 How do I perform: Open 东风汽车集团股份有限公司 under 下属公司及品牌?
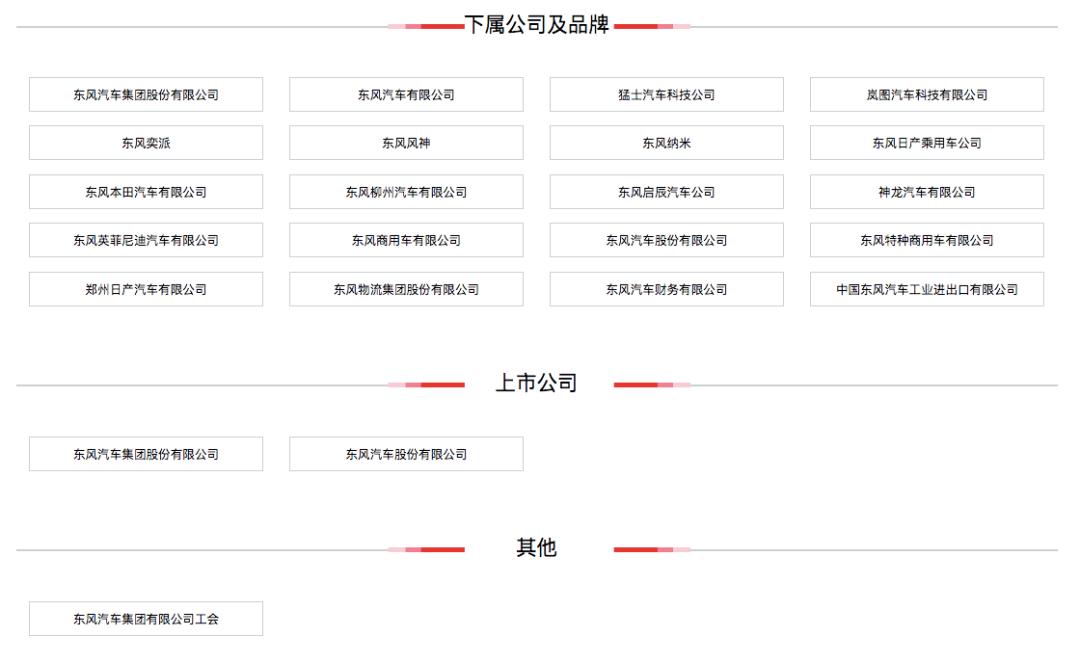point(145,94)
